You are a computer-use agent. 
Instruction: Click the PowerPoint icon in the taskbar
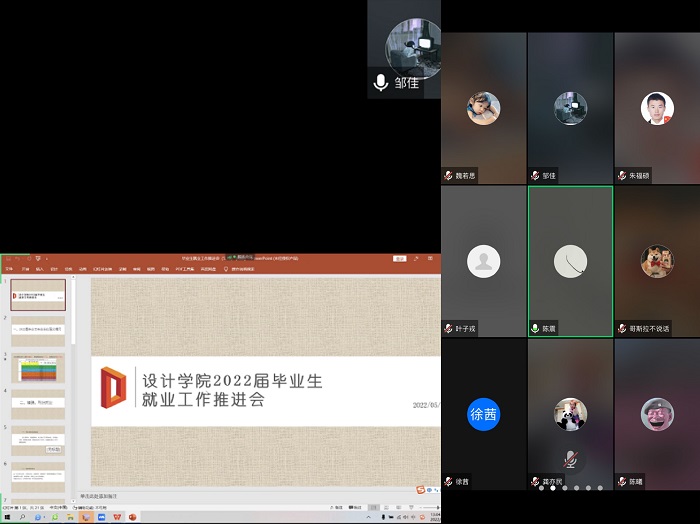tap(132, 517)
